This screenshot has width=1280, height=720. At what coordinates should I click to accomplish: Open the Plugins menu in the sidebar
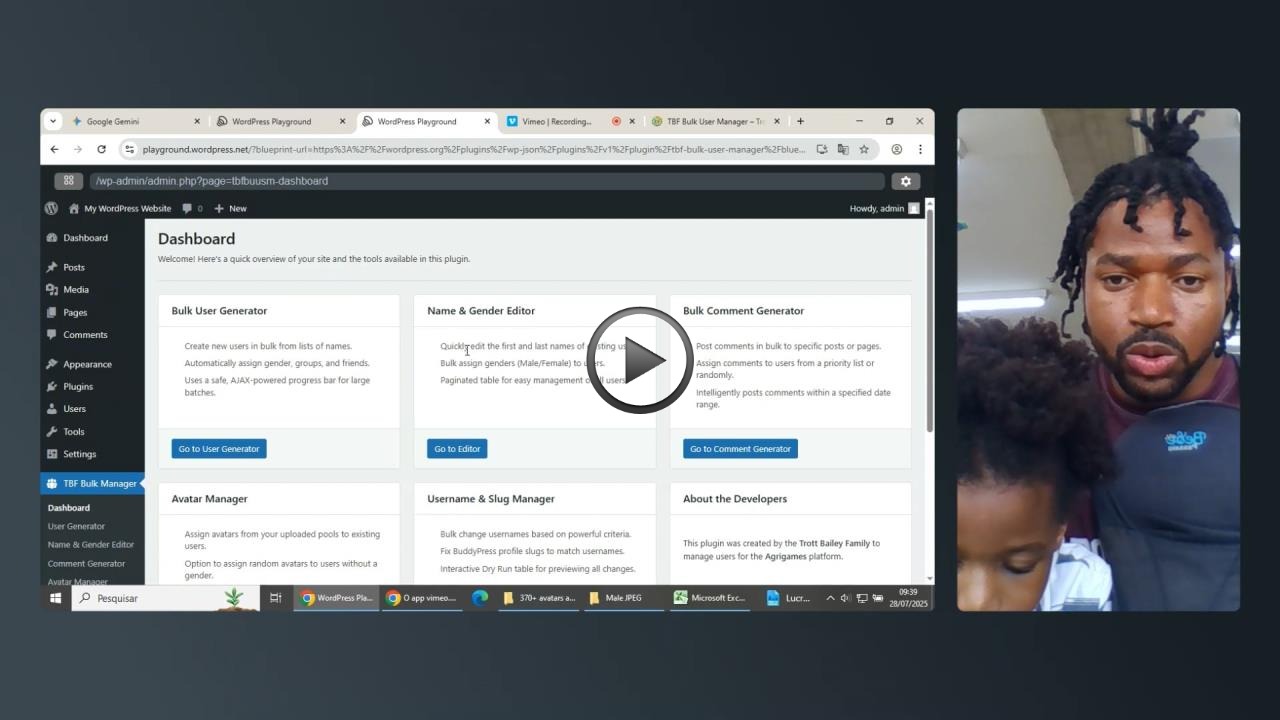78,386
